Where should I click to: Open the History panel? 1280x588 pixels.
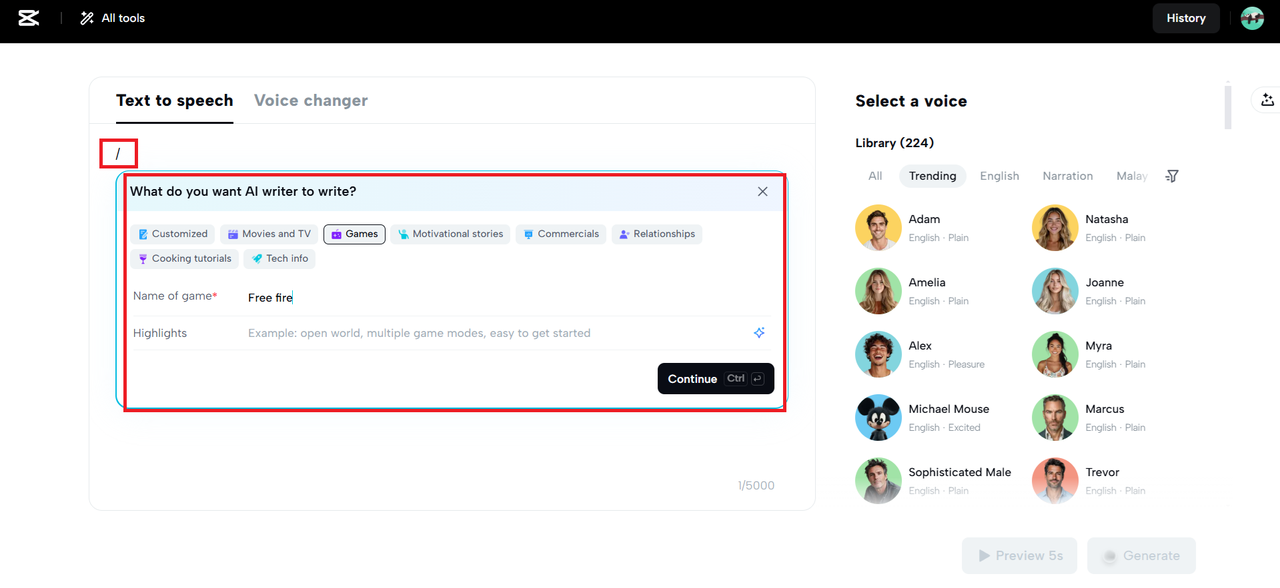pos(1185,18)
